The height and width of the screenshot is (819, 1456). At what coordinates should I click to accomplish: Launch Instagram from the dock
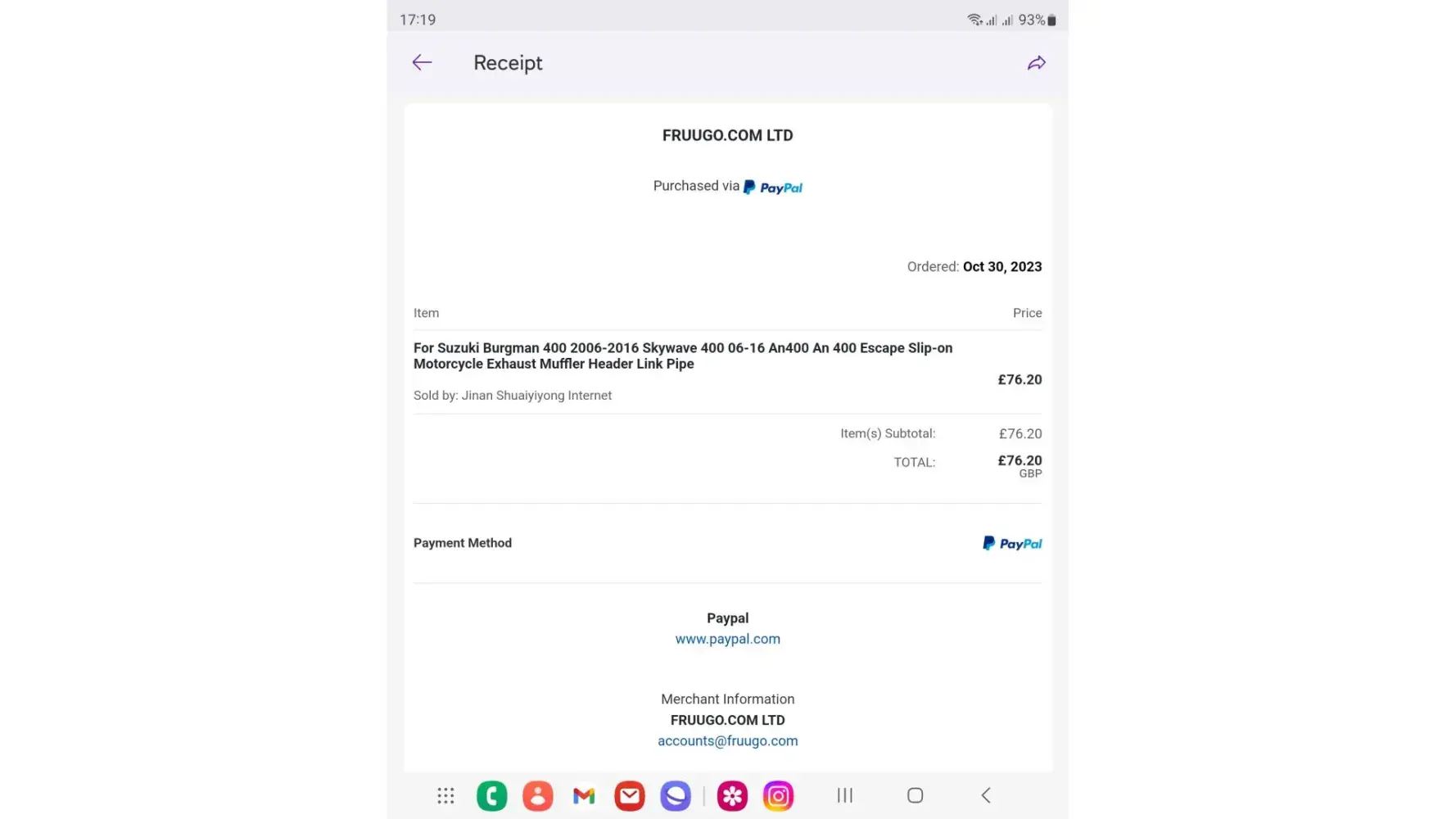[778, 795]
